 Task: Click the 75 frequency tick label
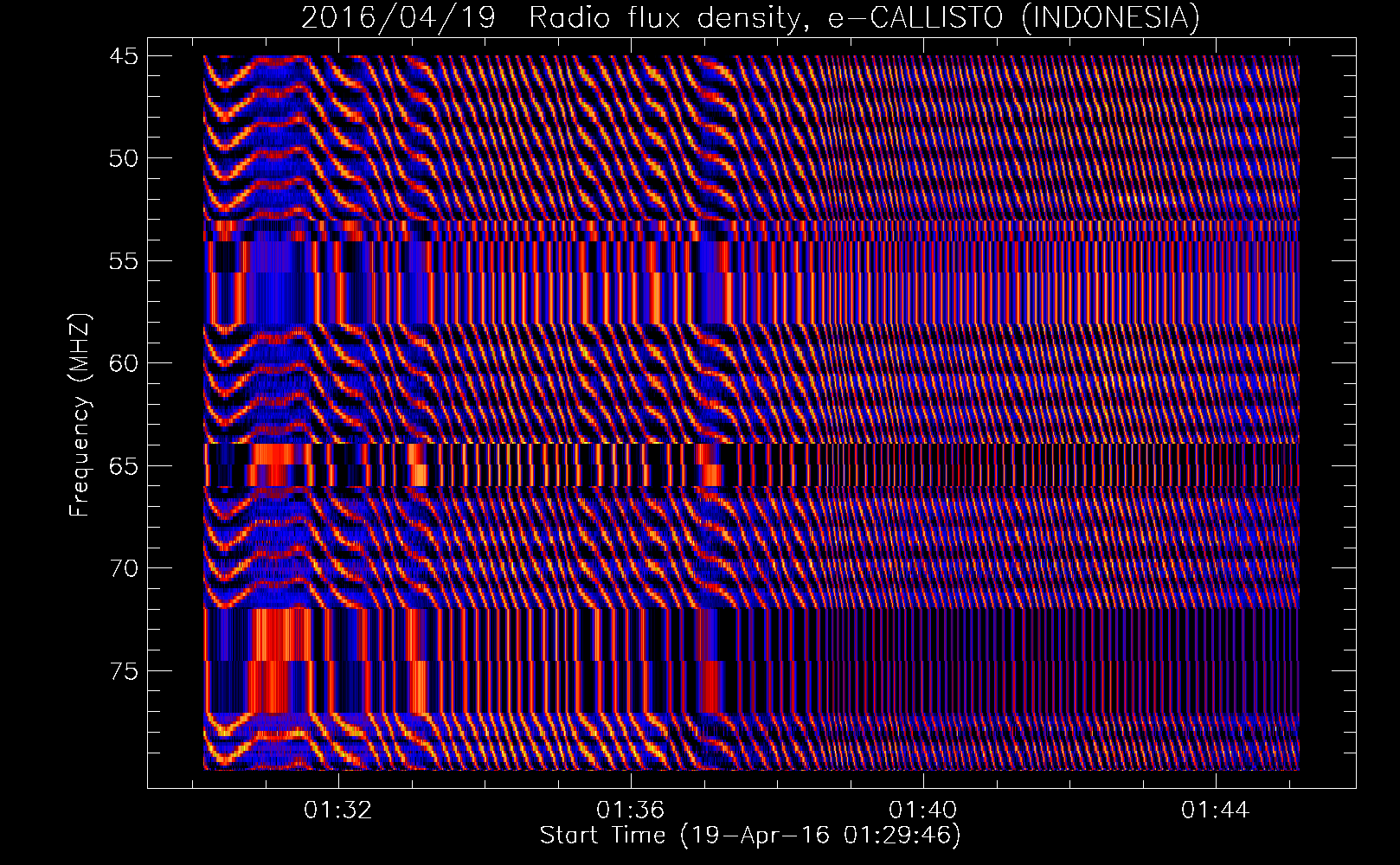coord(123,671)
